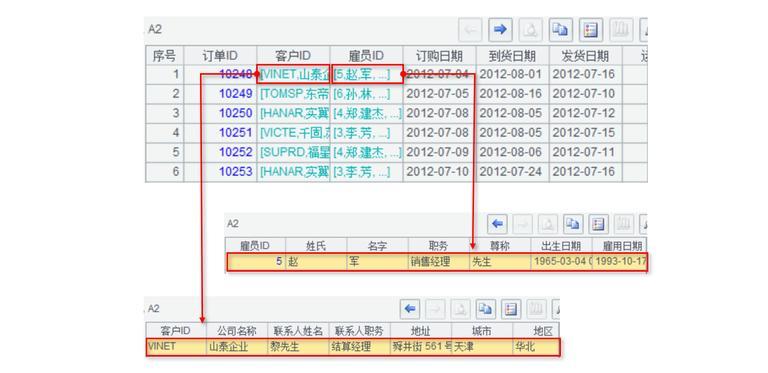This screenshot has width=768, height=373.
Task: Click ship date 2012-07-12 cell
Action: coord(585,114)
